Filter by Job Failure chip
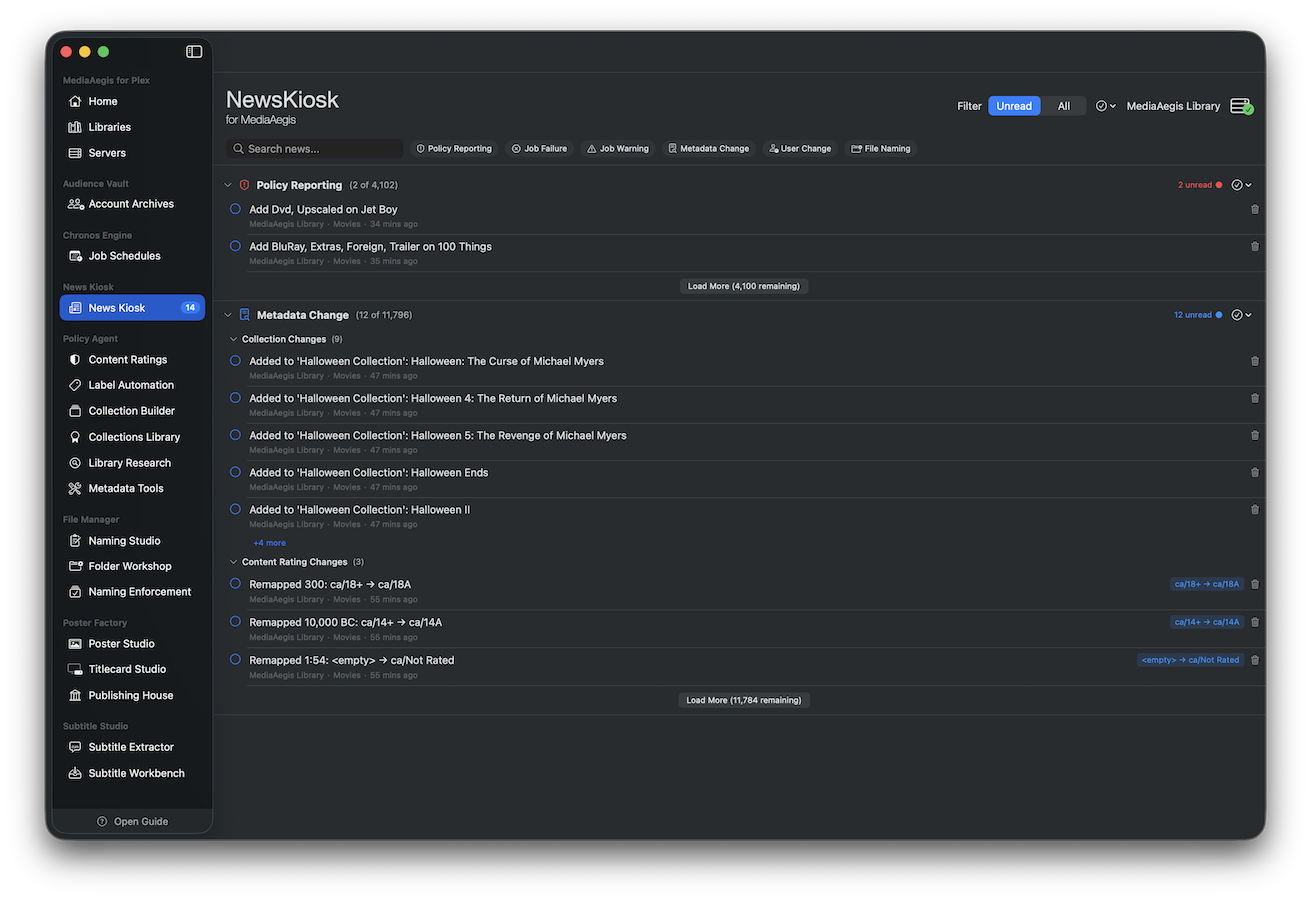 click(x=539, y=149)
